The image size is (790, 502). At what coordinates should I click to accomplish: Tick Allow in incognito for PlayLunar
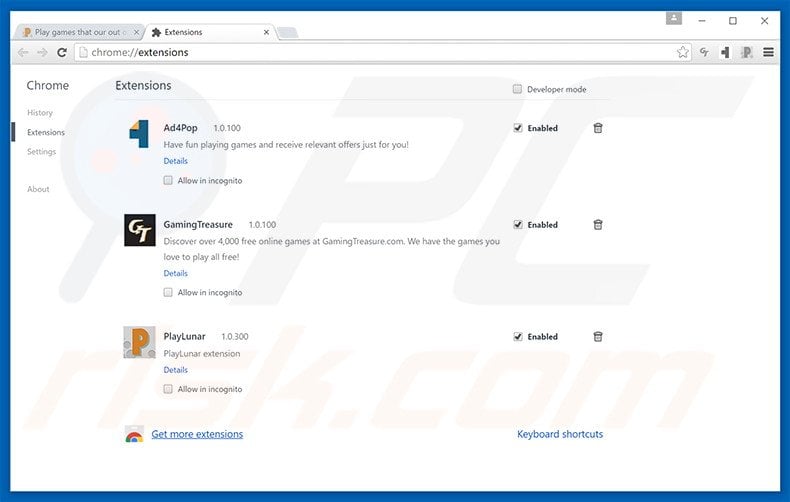tap(168, 389)
